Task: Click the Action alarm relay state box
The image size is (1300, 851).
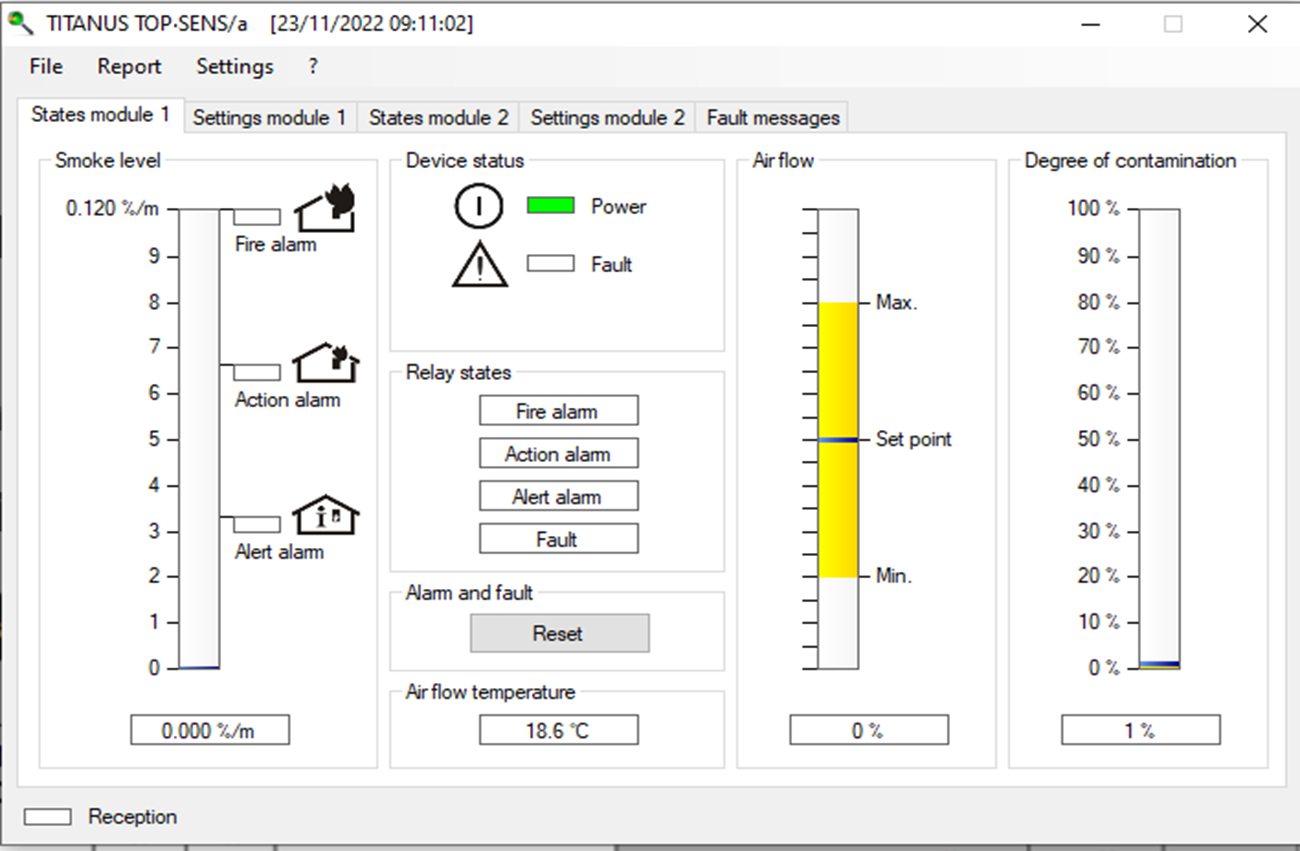Action: pyautogui.click(x=558, y=454)
